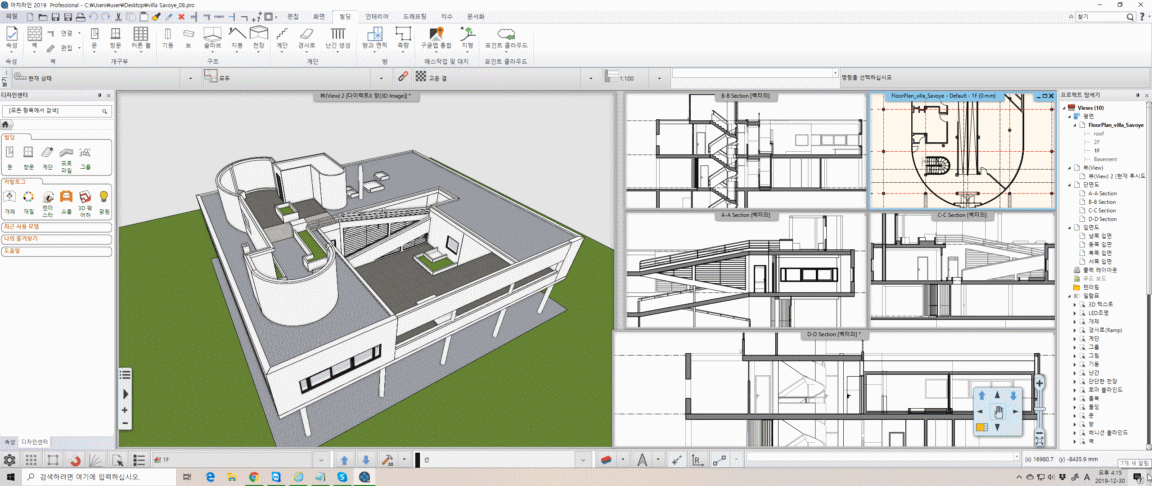
Task: Click the Railing generation (난간 생성) tool
Action: click(337, 37)
